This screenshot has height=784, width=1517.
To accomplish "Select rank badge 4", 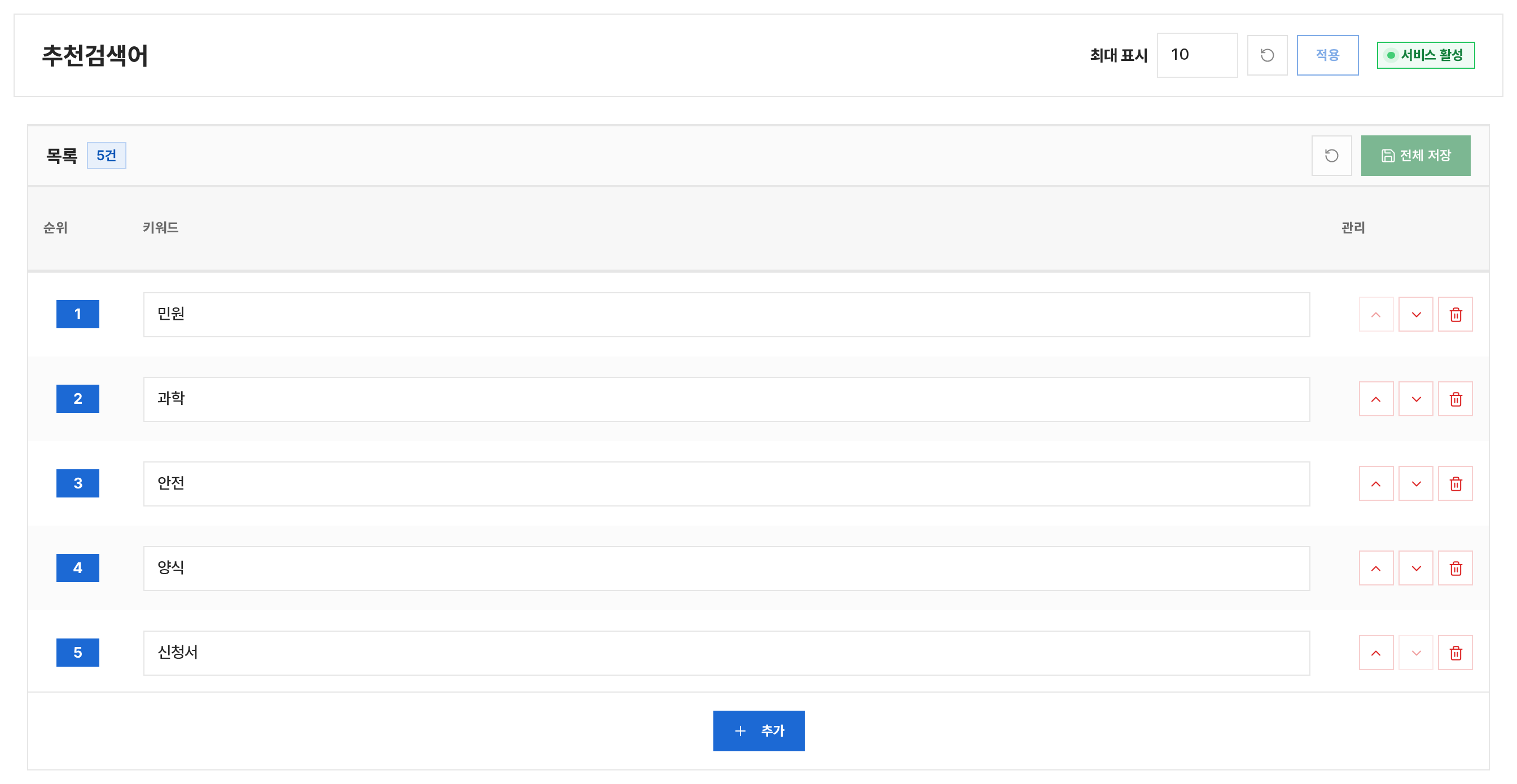I will 78,569.
